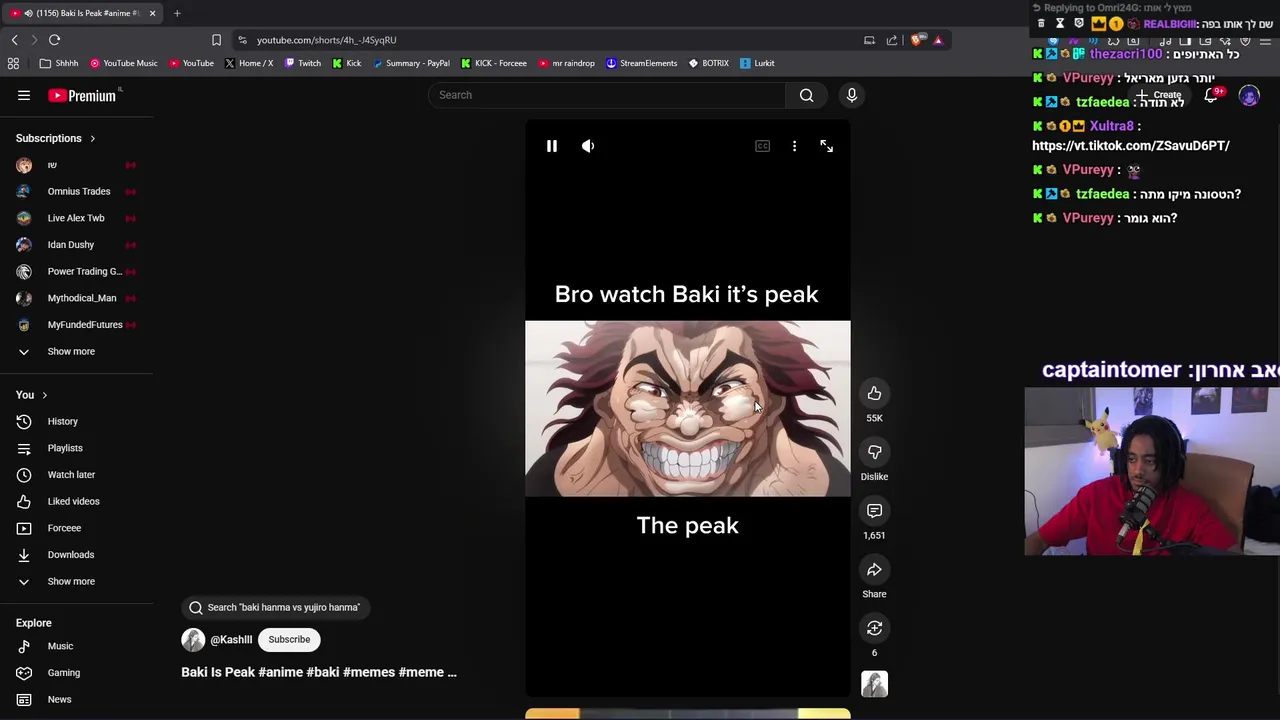1280x720 pixels.
Task: Go back with the browser back arrow
Action: pos(14,40)
